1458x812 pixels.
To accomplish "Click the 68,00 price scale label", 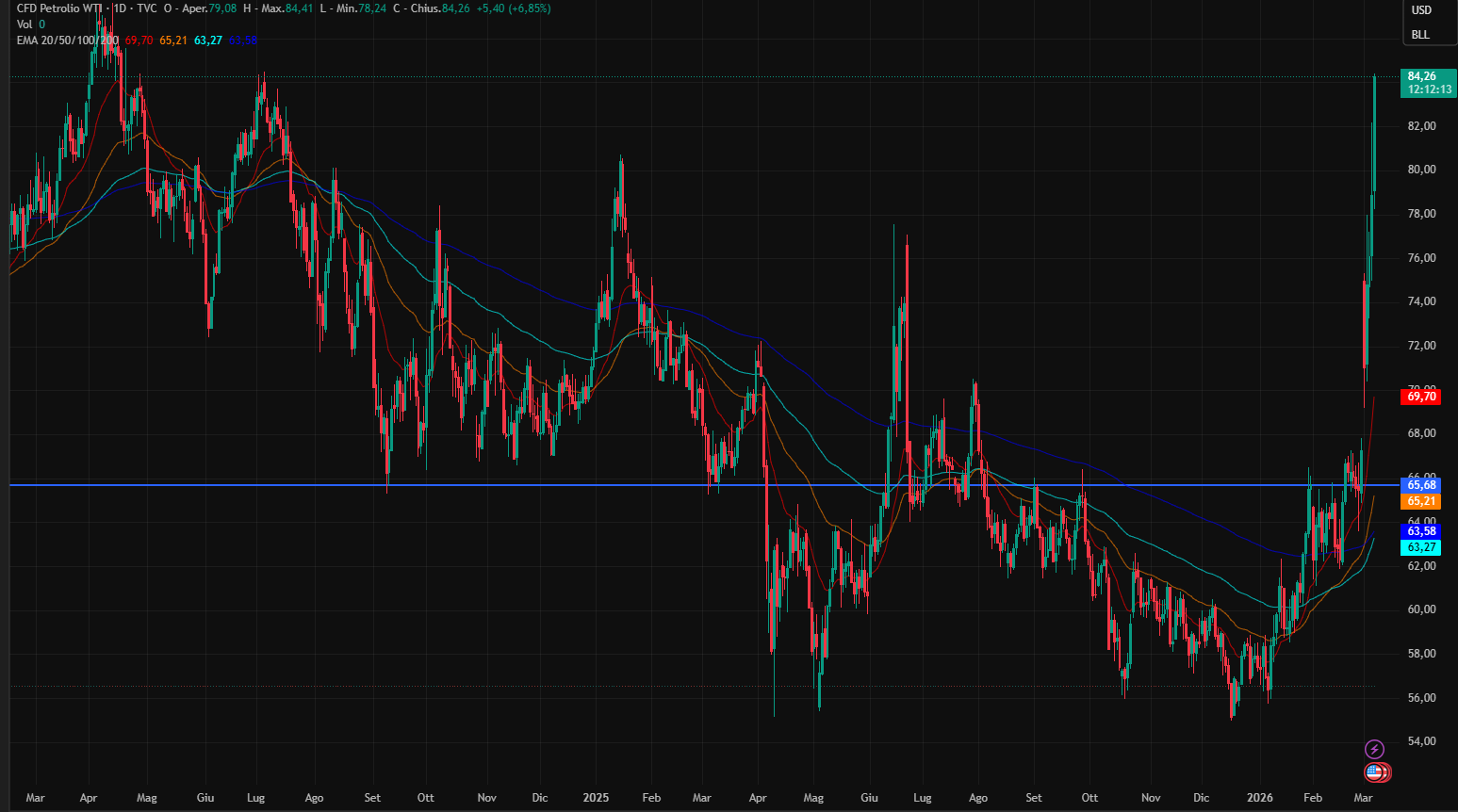I will click(1421, 433).
